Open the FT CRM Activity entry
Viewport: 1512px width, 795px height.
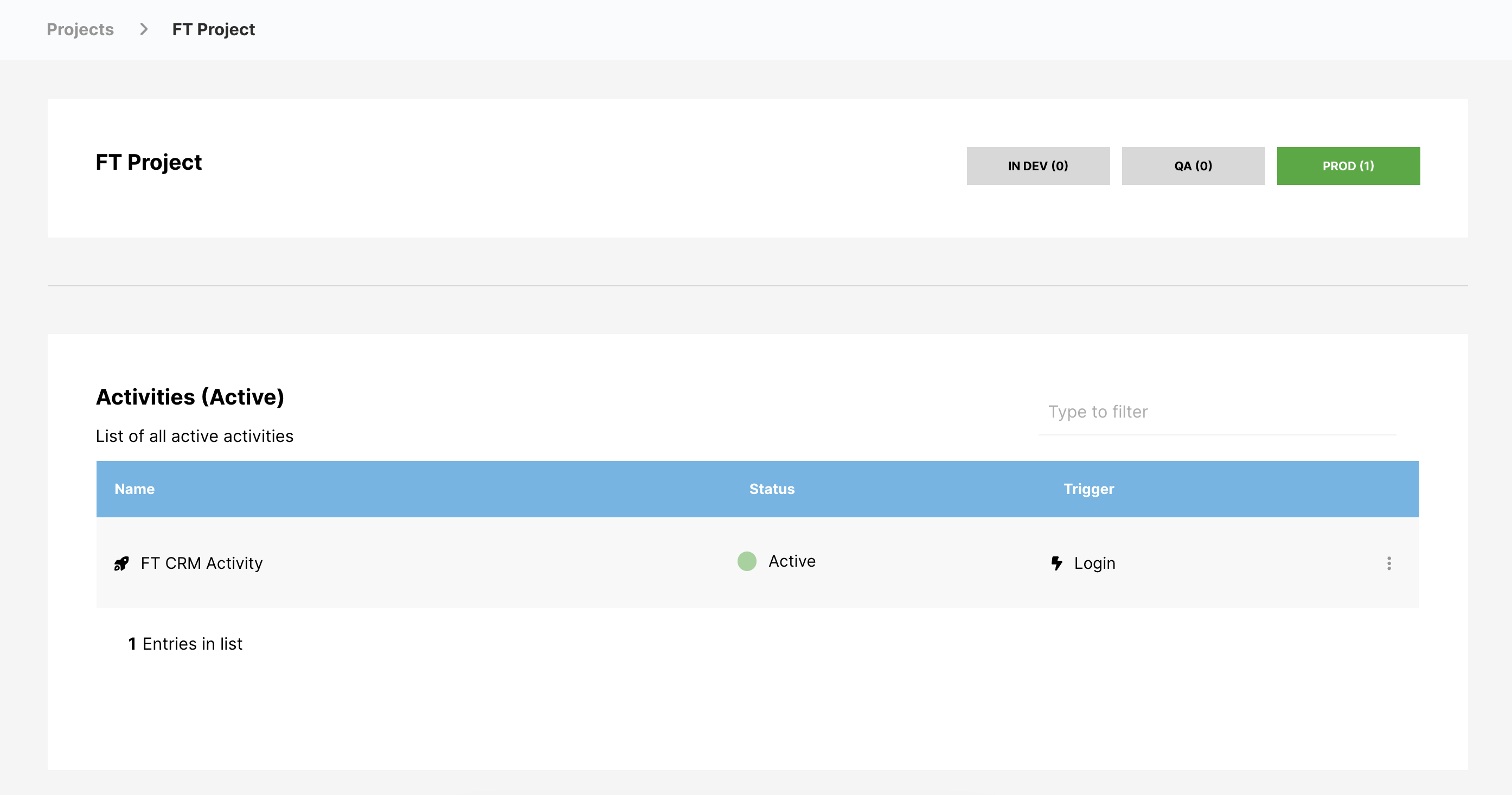(201, 563)
